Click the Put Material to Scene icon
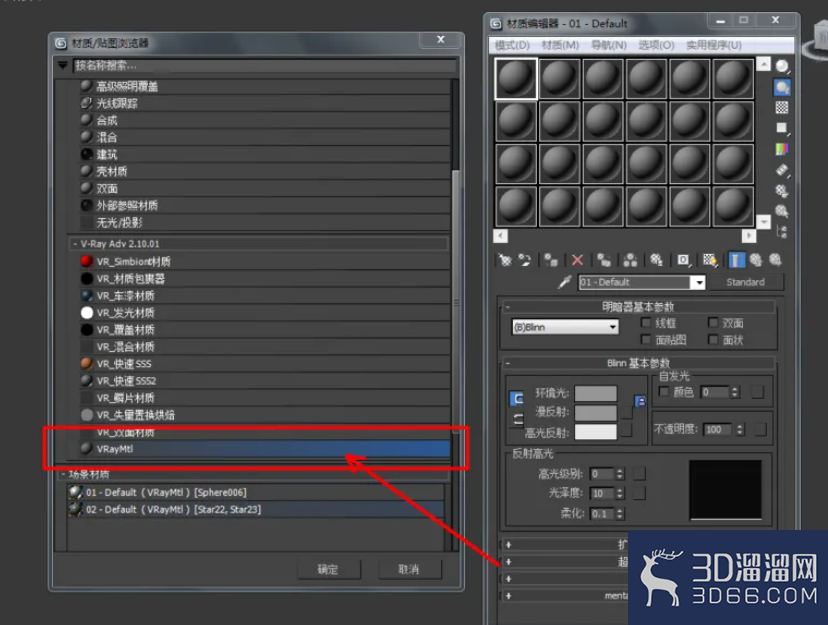This screenshot has width=828, height=625. click(524, 260)
